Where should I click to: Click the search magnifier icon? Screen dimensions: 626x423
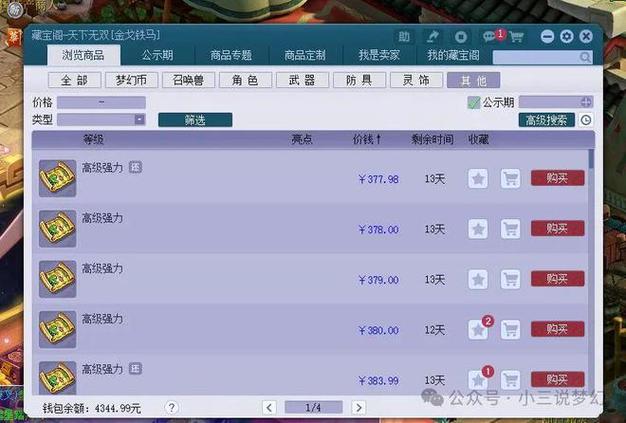(585, 57)
